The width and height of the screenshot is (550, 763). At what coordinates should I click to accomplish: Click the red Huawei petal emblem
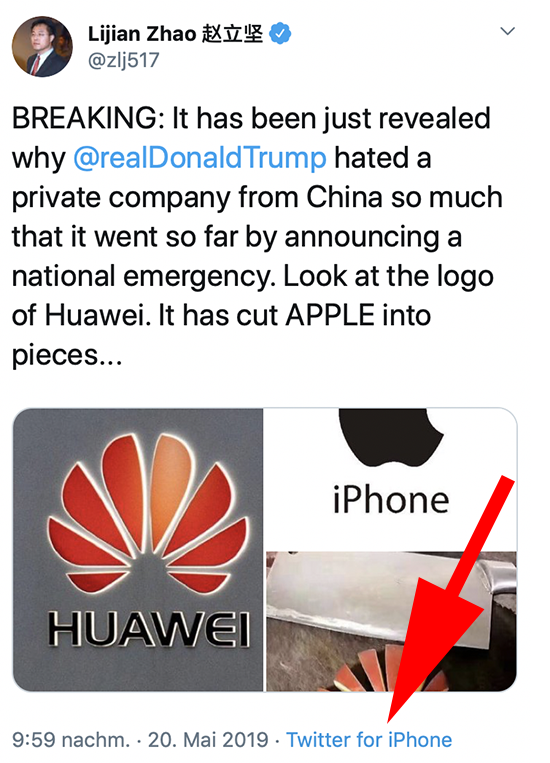[148, 513]
